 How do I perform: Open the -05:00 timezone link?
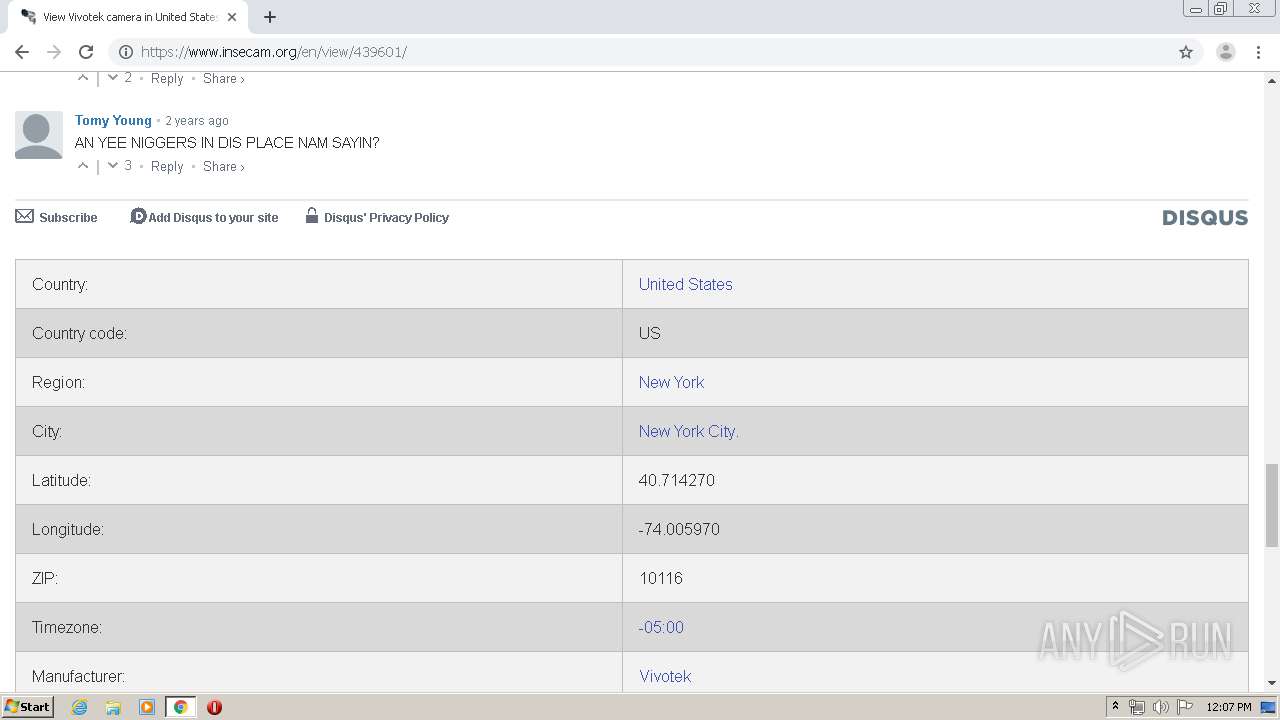point(661,627)
